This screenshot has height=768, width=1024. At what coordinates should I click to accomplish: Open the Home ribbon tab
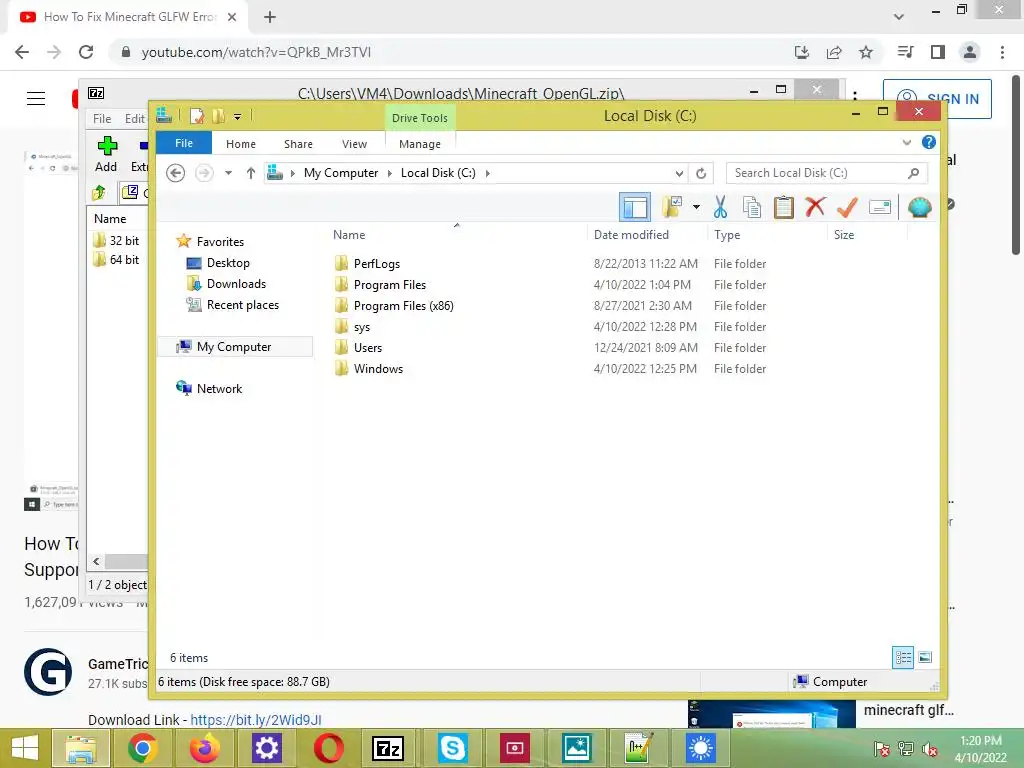240,144
